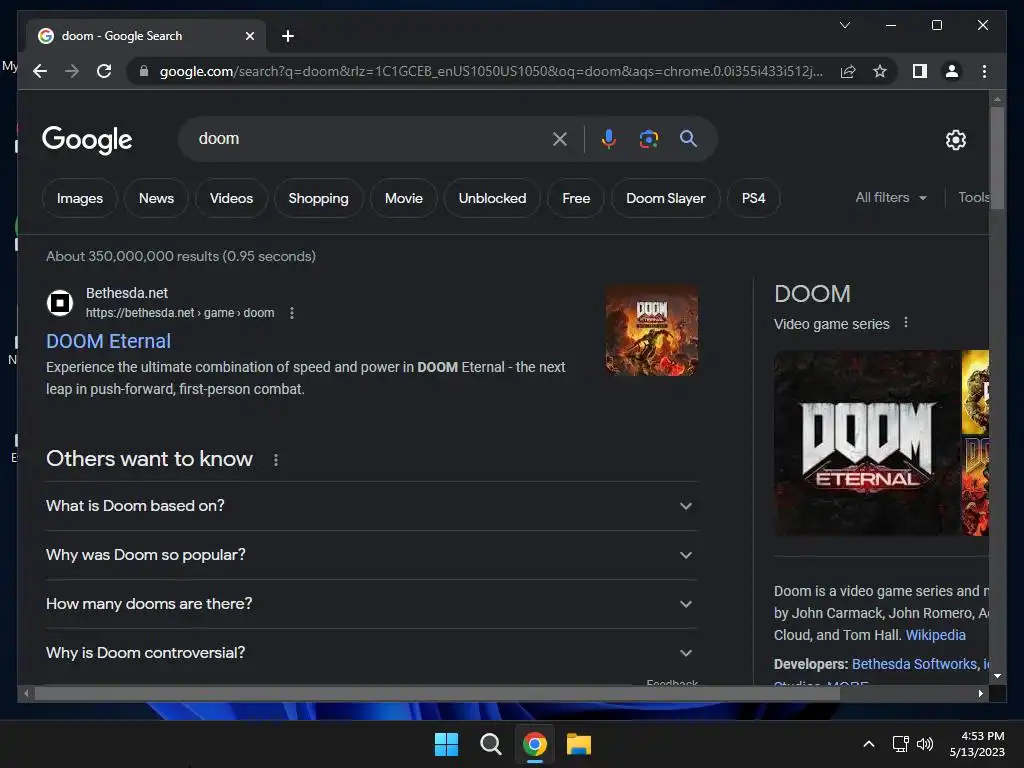Viewport: 1024px width, 768px height.
Task: Search by image with Google Lens
Action: pyautogui.click(x=648, y=138)
